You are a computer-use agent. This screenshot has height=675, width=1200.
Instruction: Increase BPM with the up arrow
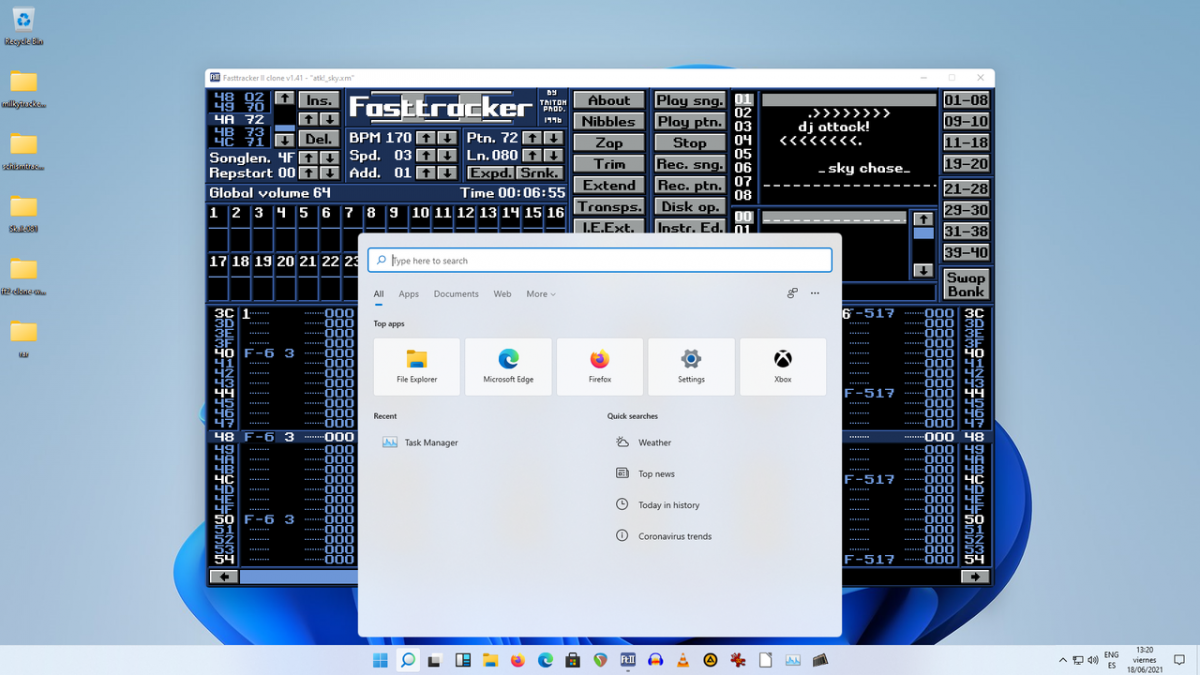425,138
